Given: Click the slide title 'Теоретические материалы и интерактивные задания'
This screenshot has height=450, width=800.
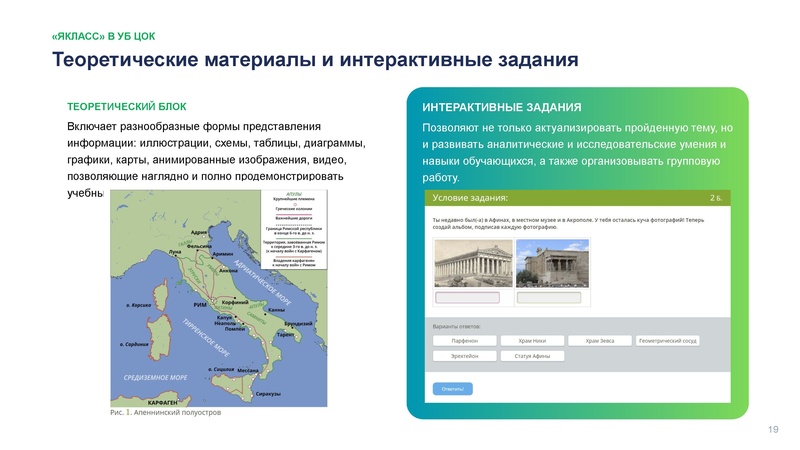Looking at the screenshot, I should pyautogui.click(x=315, y=60).
